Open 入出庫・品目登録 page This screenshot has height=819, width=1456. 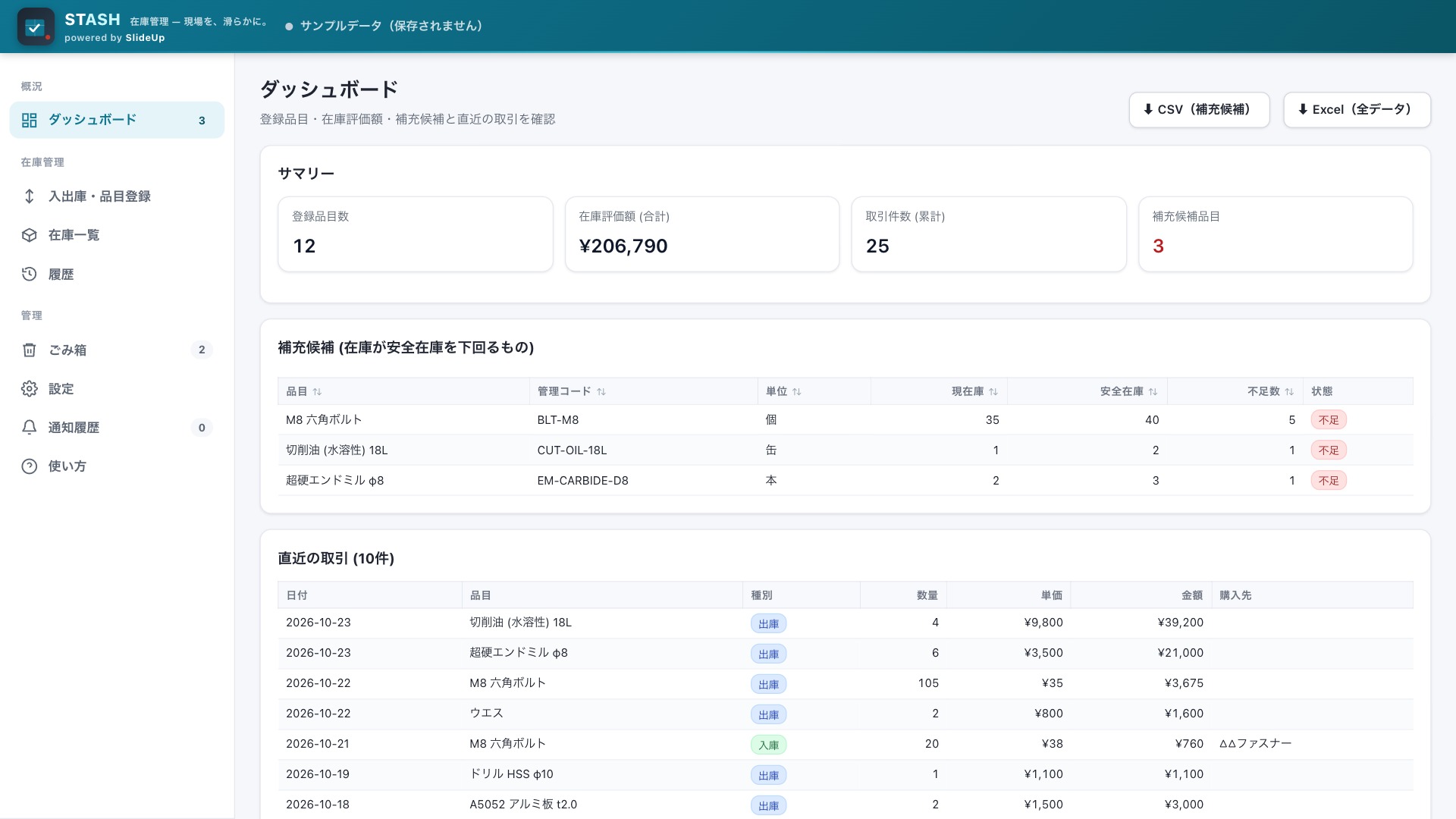[x=117, y=196]
